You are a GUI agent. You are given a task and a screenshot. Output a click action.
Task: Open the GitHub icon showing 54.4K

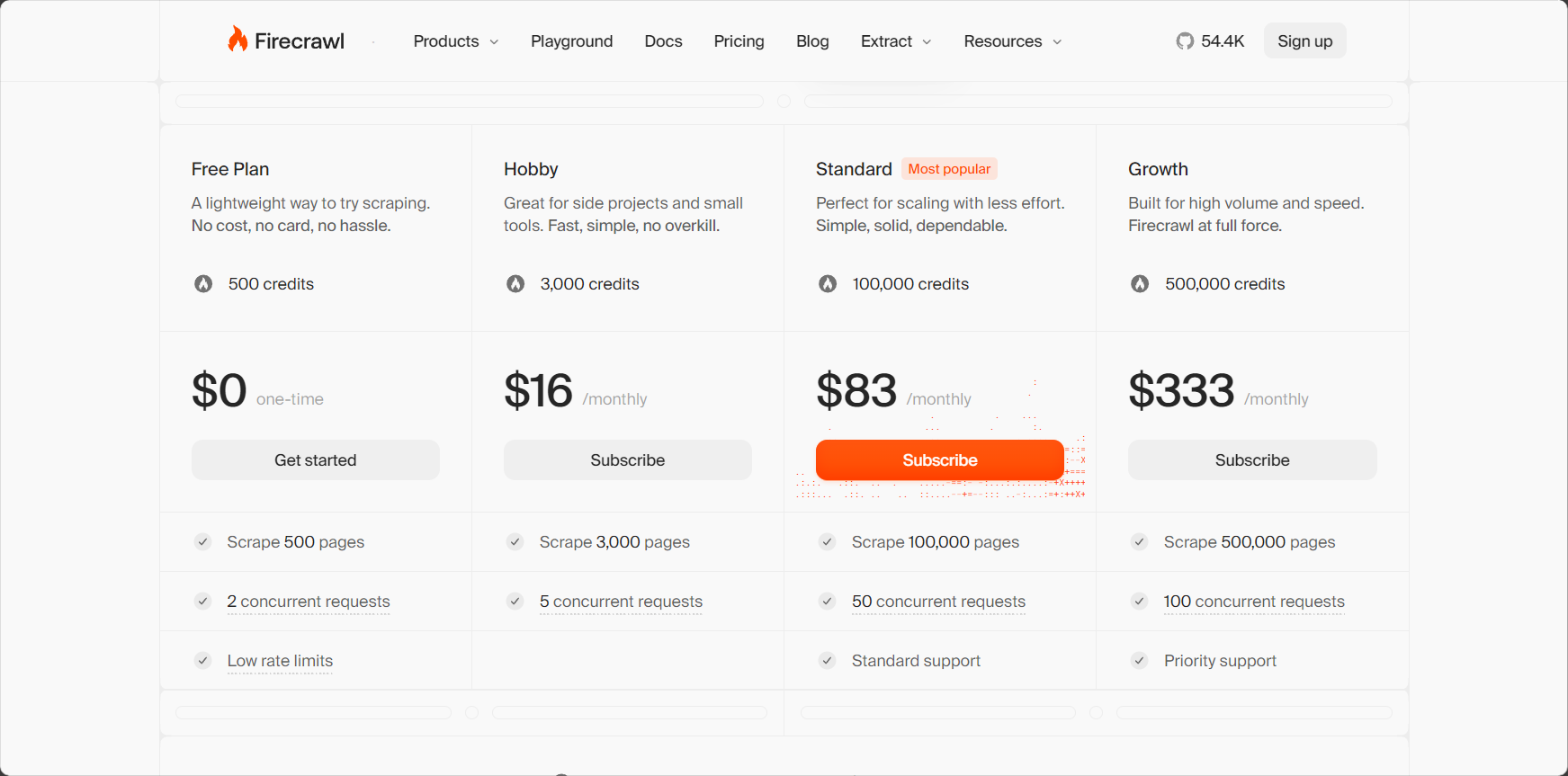(1185, 41)
